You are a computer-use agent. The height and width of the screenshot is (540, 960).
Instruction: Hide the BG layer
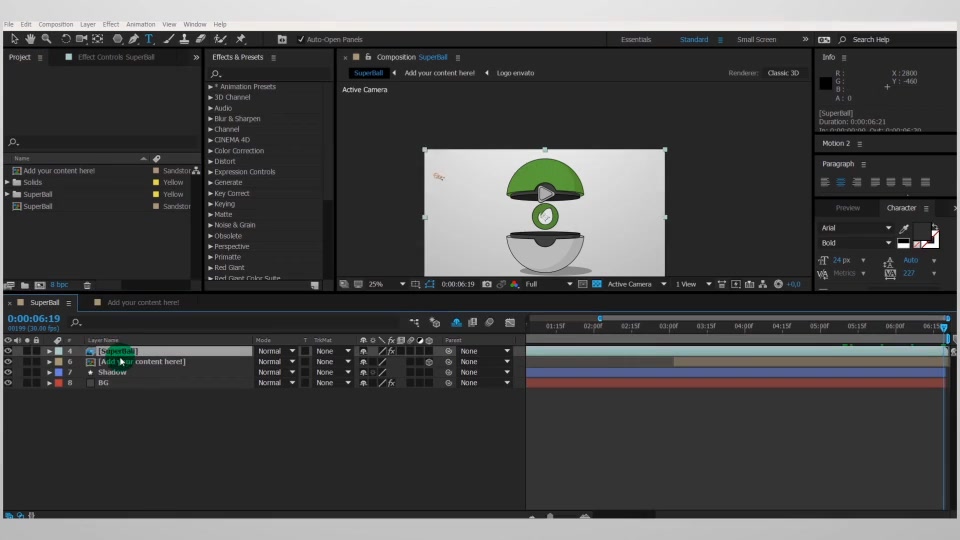[8, 383]
